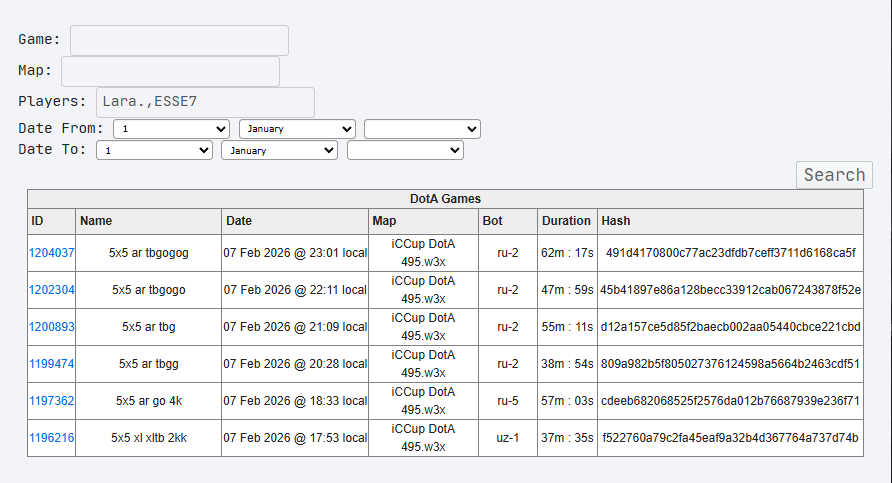Open game ID 1196216 link

52,438
